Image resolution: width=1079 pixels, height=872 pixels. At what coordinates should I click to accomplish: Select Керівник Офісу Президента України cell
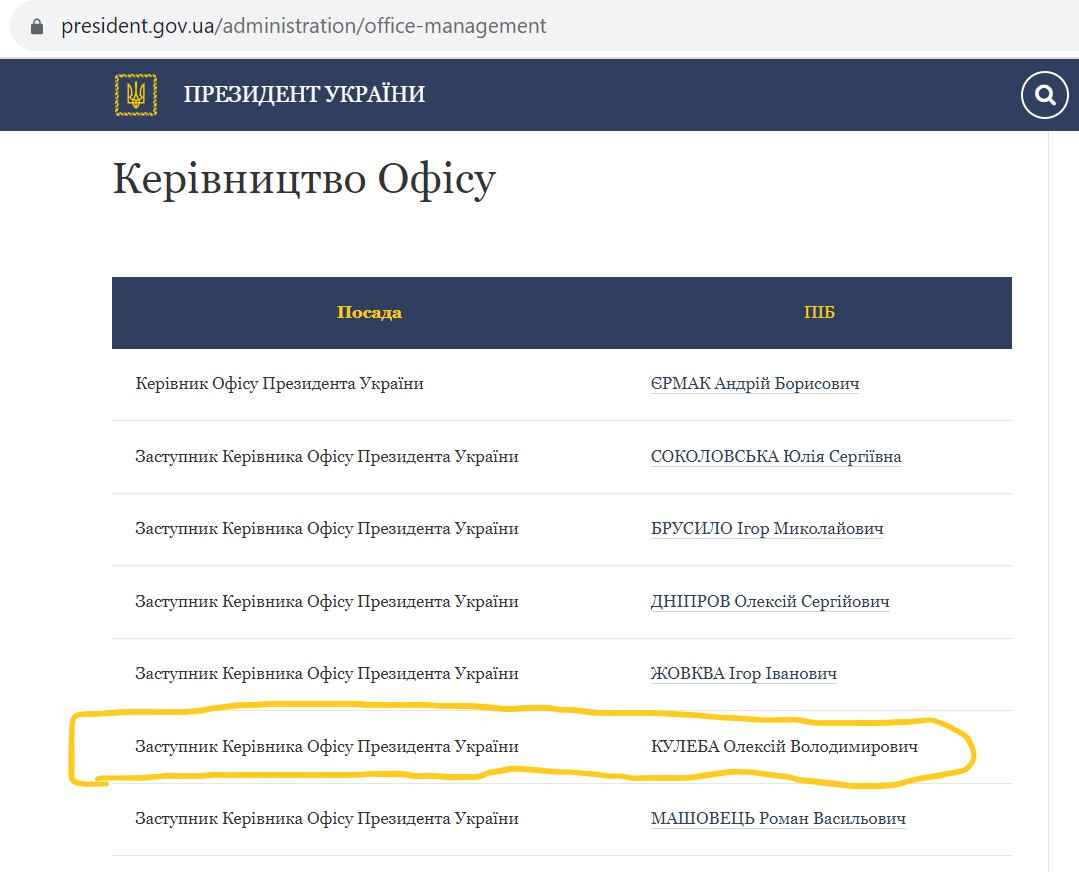280,384
